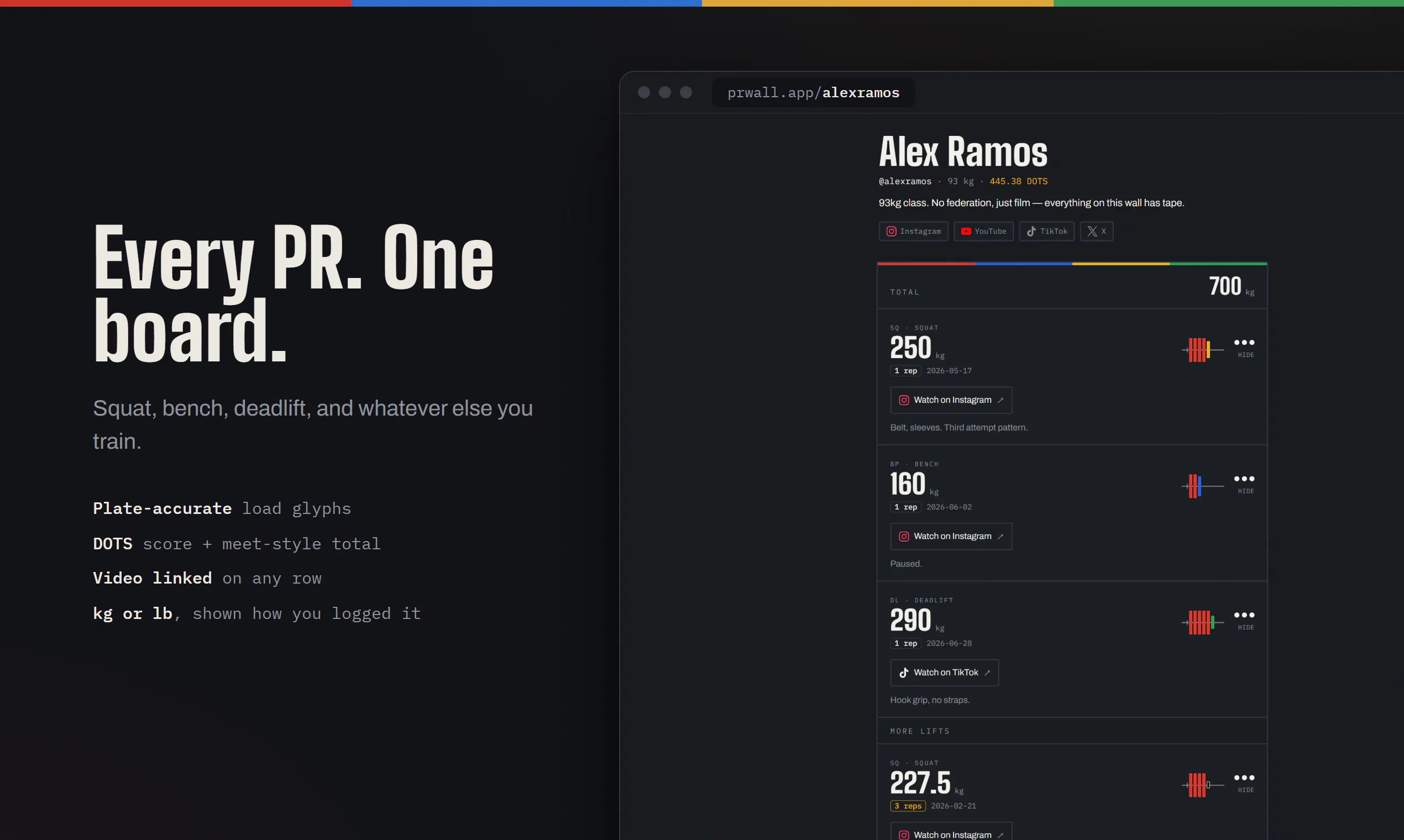1404x840 pixels.
Task: Watch the 250 kg squat on Instagram
Action: [x=951, y=400]
